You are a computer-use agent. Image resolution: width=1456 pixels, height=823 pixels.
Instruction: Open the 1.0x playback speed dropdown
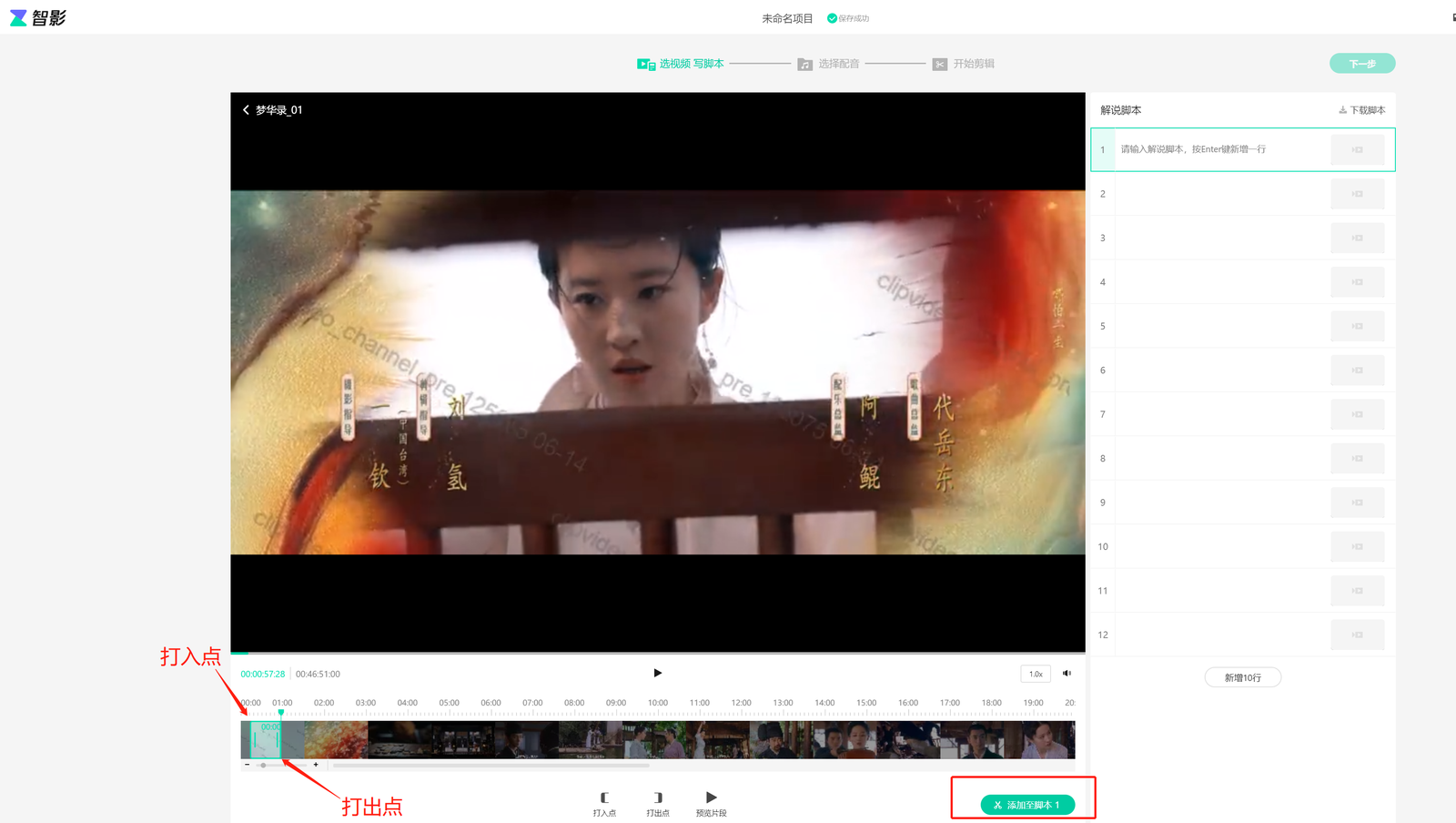[1036, 674]
